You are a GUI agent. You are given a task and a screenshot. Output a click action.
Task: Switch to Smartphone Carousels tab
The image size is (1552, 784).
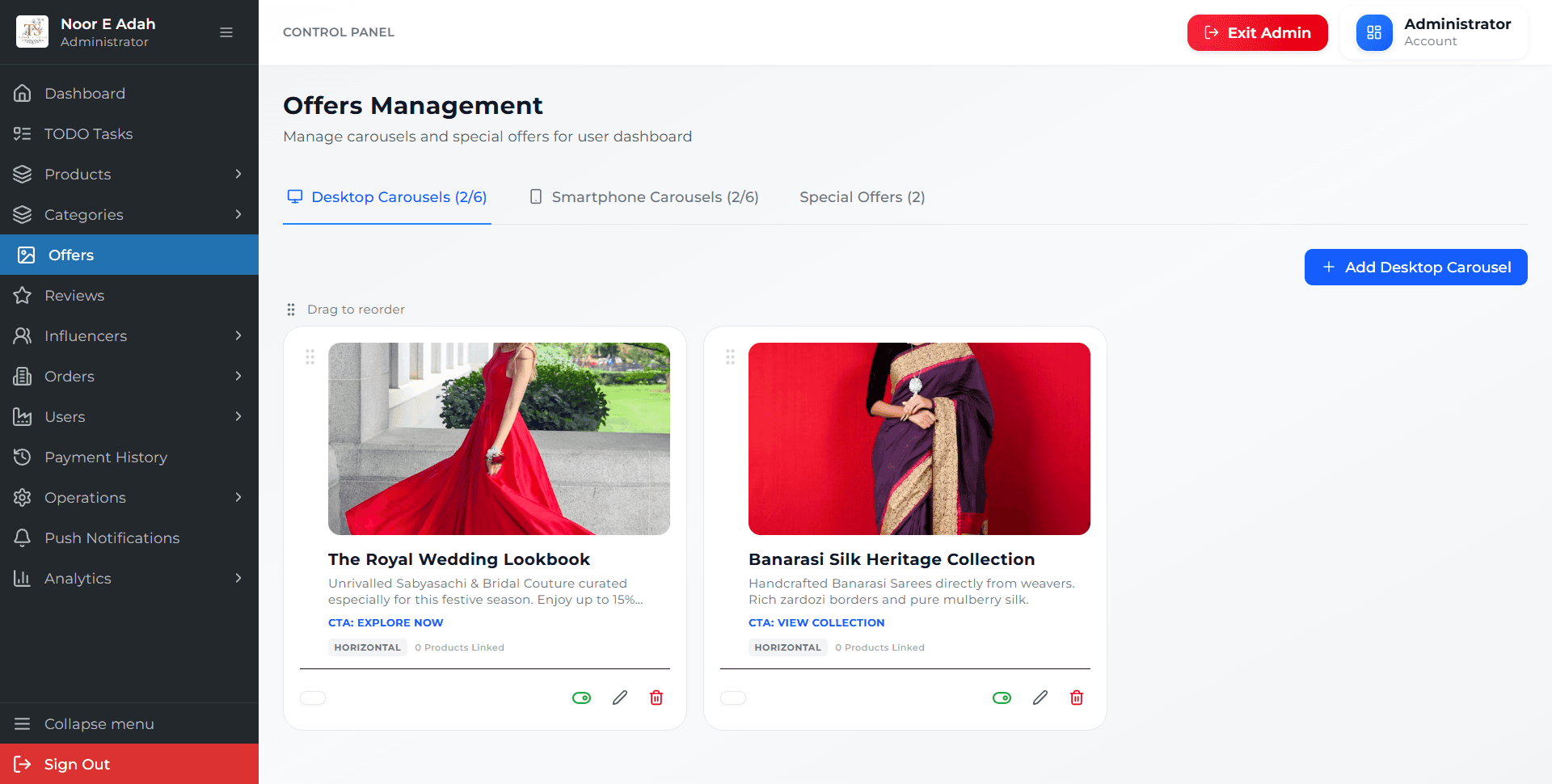[643, 197]
